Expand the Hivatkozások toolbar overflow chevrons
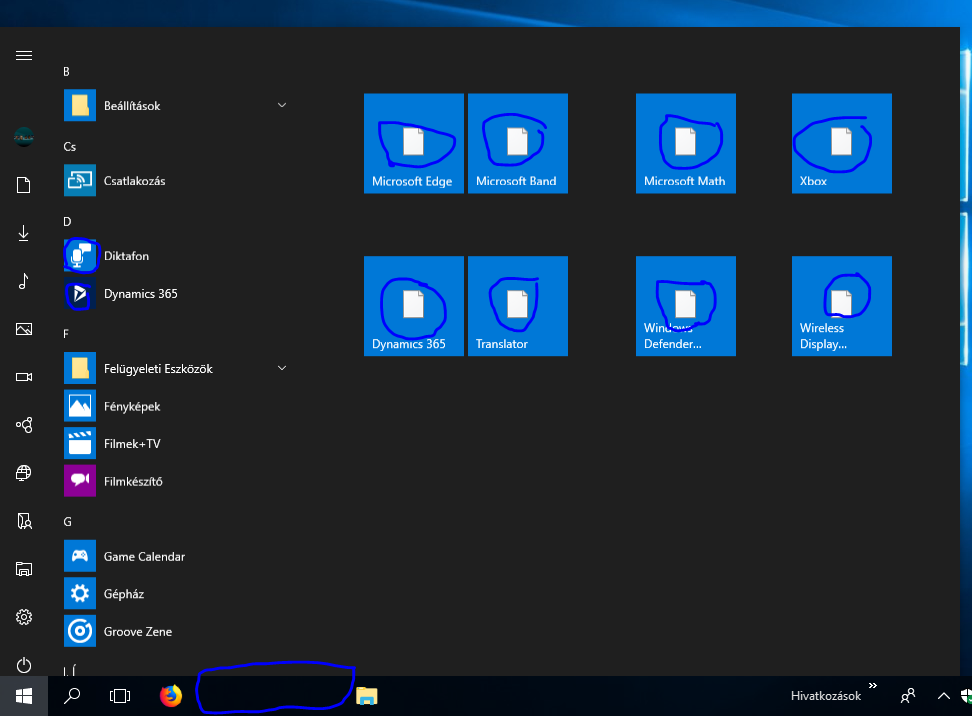 (873, 686)
